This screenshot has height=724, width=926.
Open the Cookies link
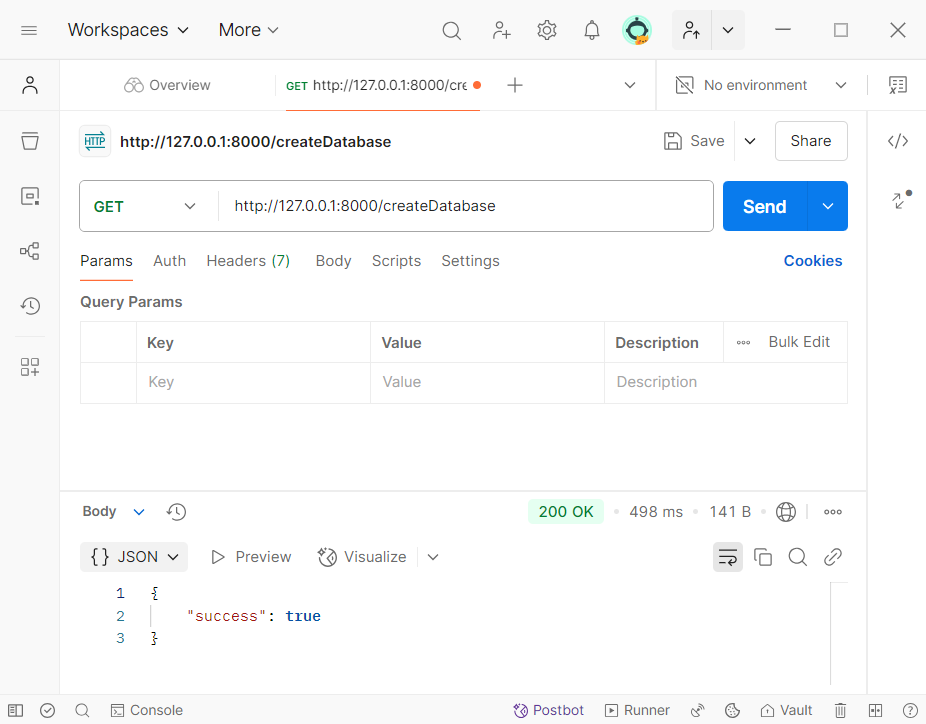click(813, 261)
